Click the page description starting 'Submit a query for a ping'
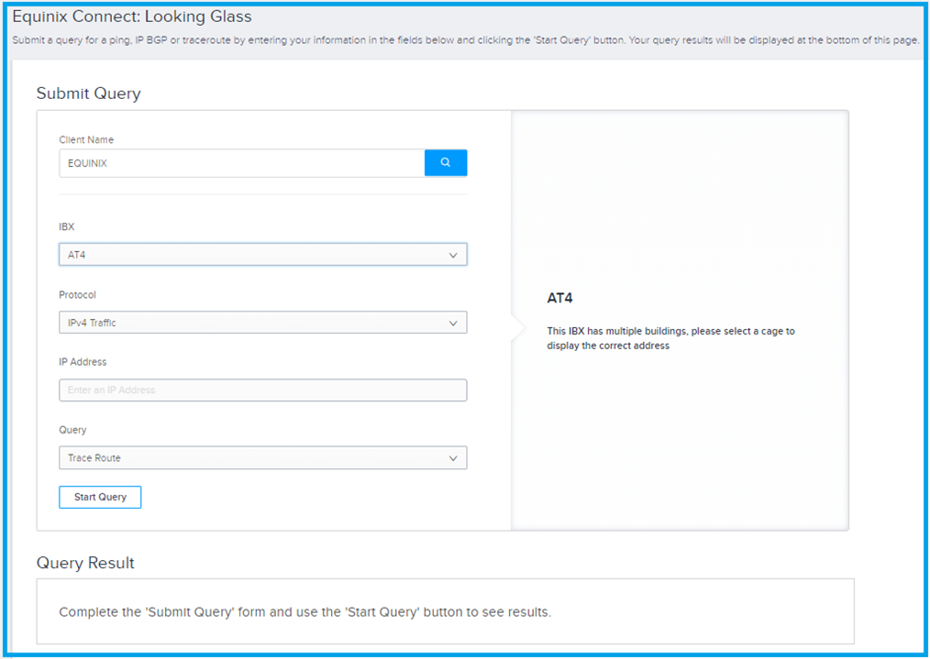The image size is (930, 659). [x=466, y=40]
